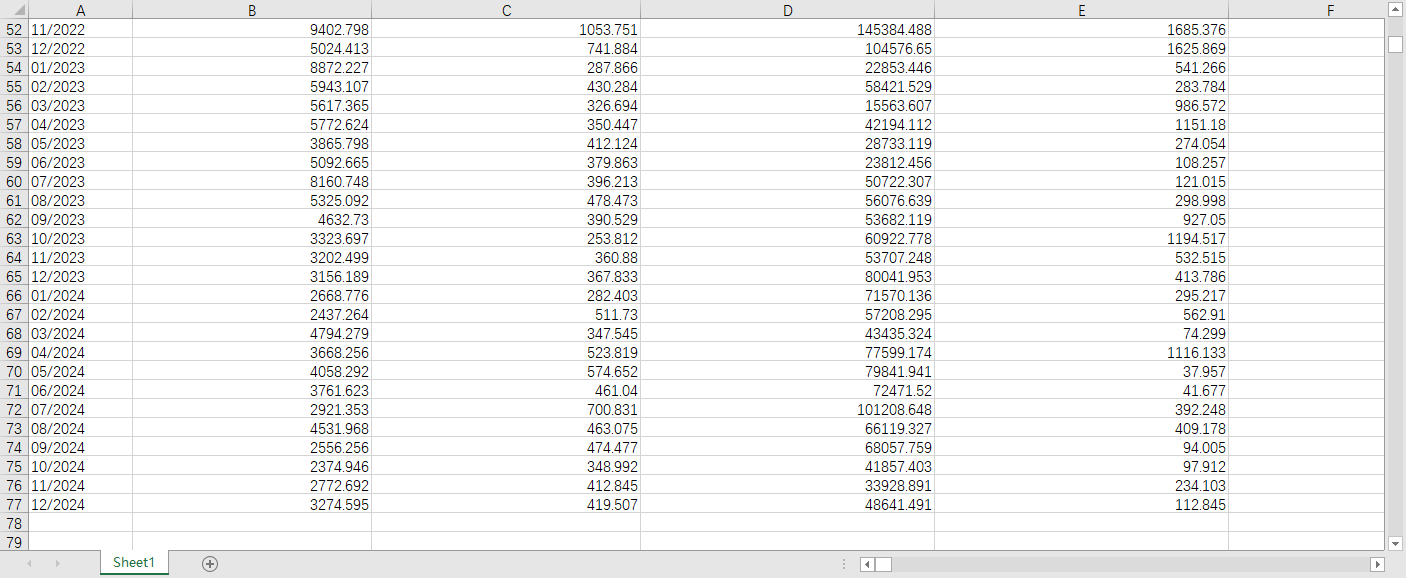Click the horizontal scrollbar thumb
Image resolution: width=1406 pixels, height=578 pixels.
(883, 564)
